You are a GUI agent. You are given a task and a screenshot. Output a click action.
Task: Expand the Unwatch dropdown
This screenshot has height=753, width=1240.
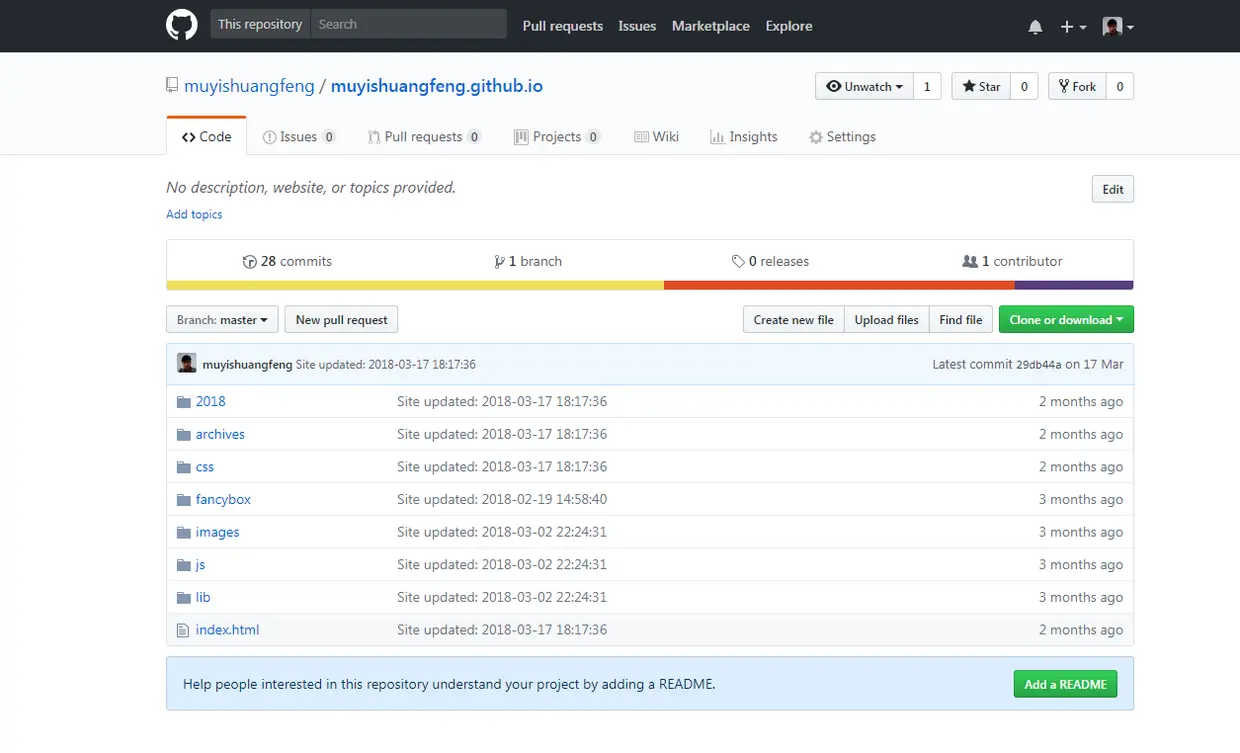864,87
